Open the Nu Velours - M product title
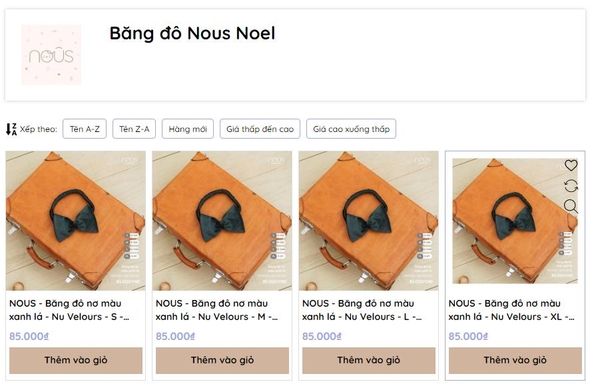The image size is (600, 390). tap(217, 310)
